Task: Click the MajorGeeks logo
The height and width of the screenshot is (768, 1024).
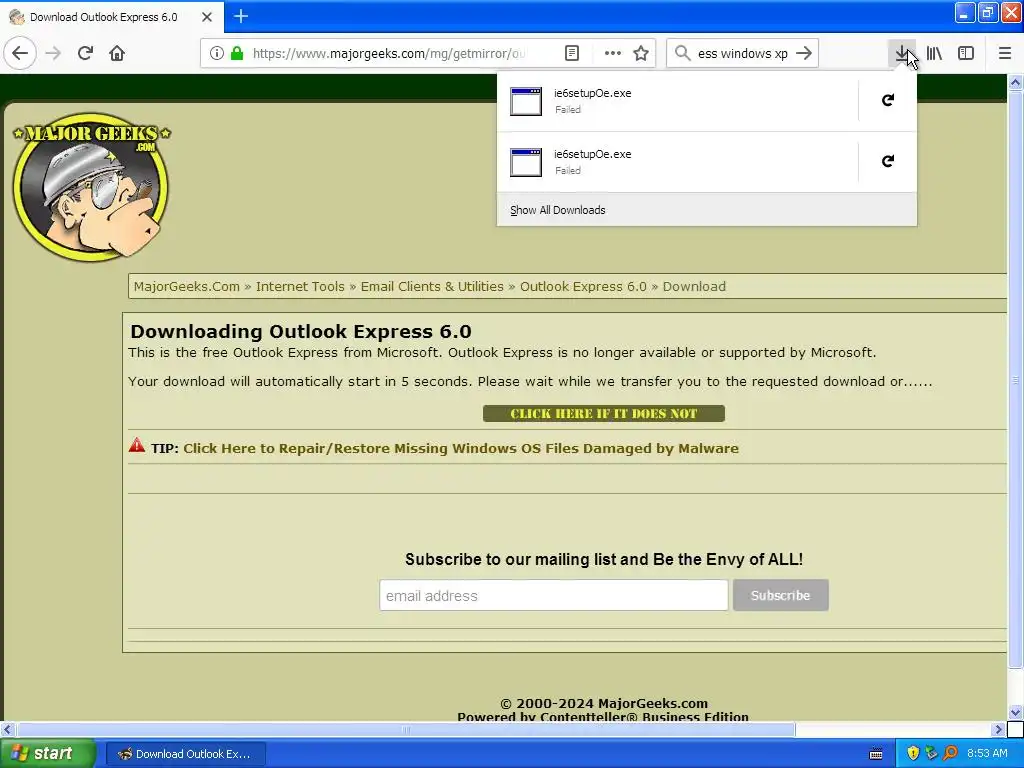Action: 91,187
